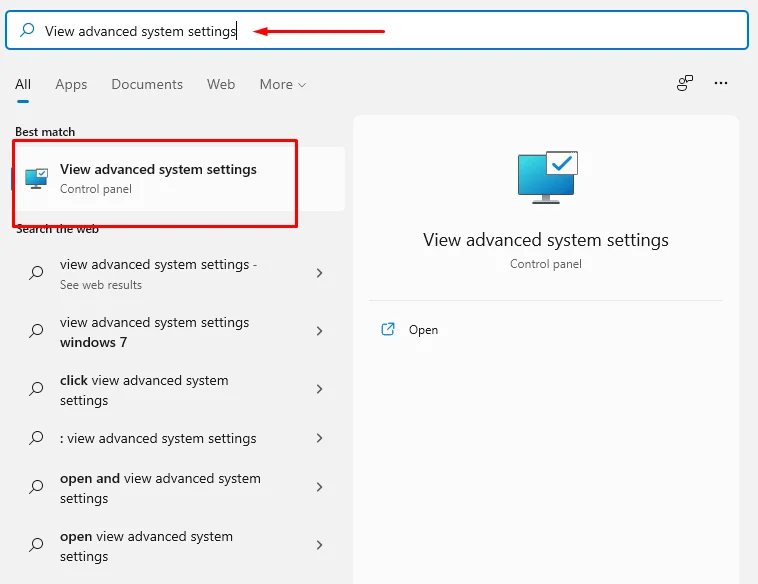Switch to the Web tab

(221, 84)
